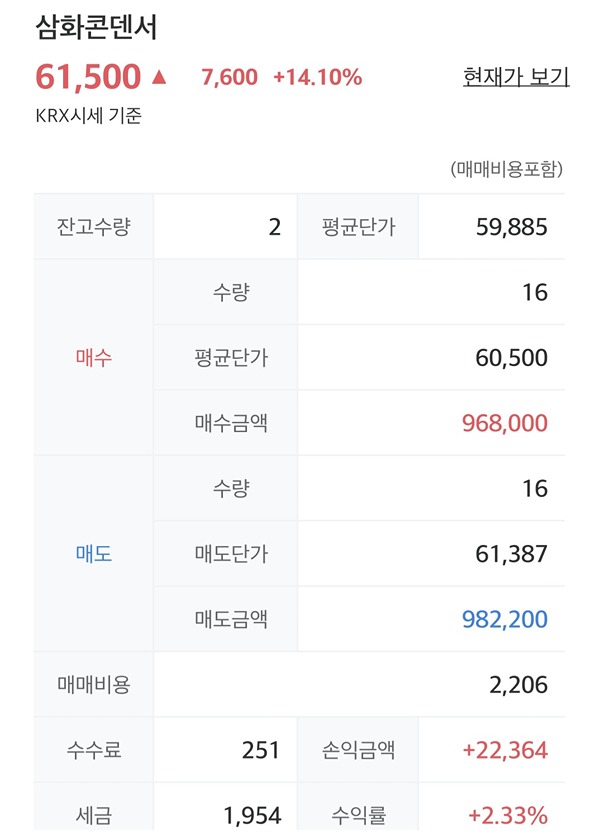Screen dimensions: 600x840
Task: Select the blue 매도 section label
Action: [93, 554]
